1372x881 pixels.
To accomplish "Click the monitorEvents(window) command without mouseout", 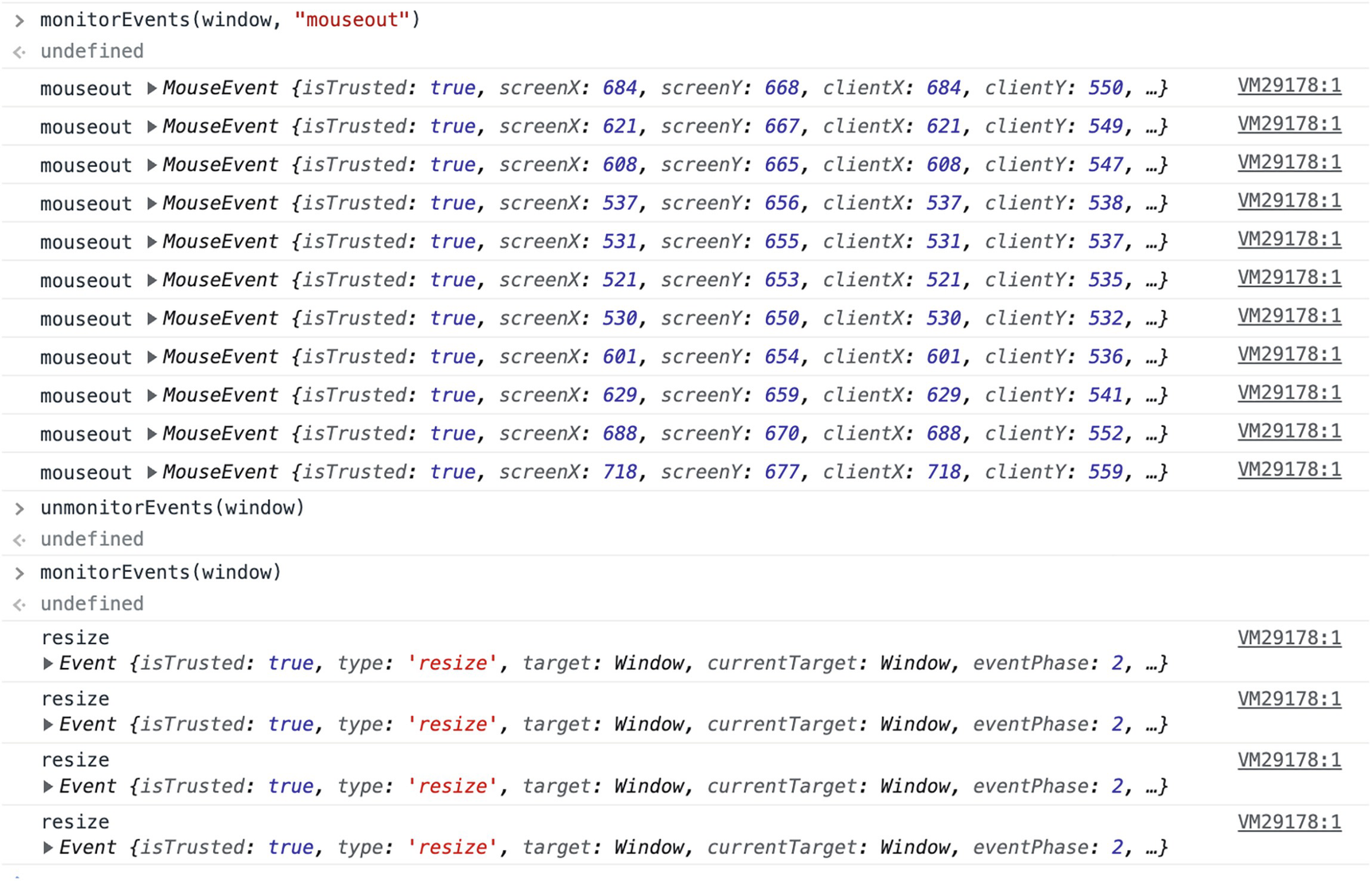I will [161, 572].
